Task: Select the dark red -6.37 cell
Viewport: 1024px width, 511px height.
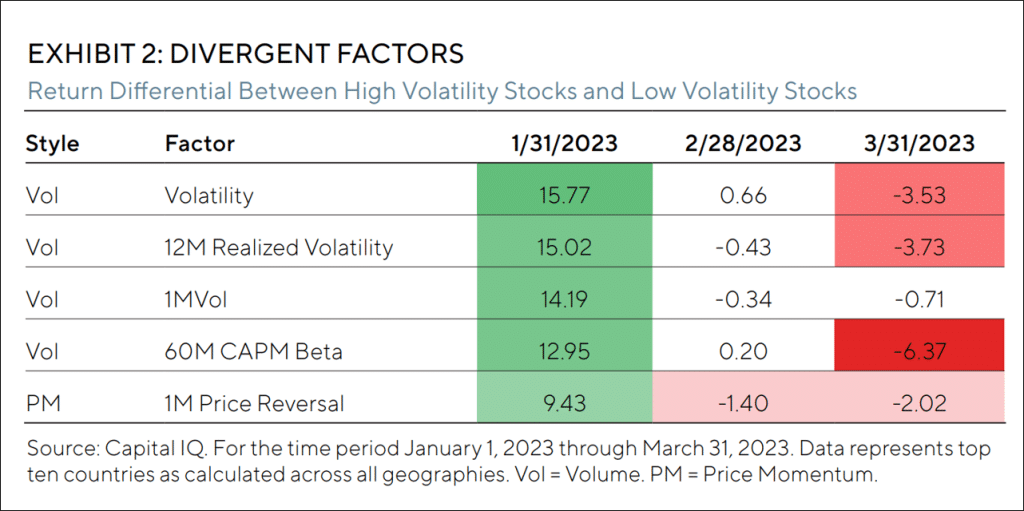Action: point(920,351)
